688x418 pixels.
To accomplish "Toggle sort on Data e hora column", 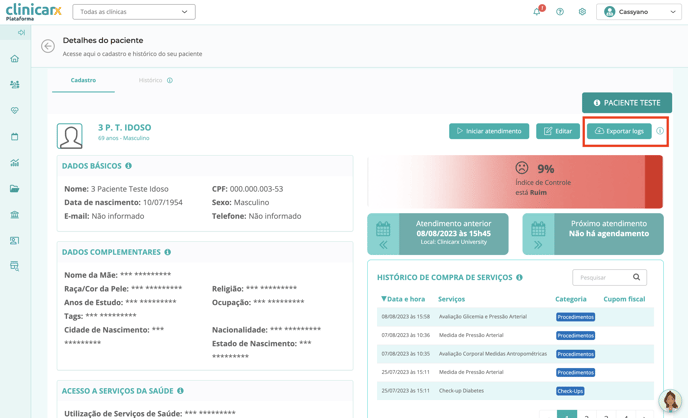I will point(403,299).
